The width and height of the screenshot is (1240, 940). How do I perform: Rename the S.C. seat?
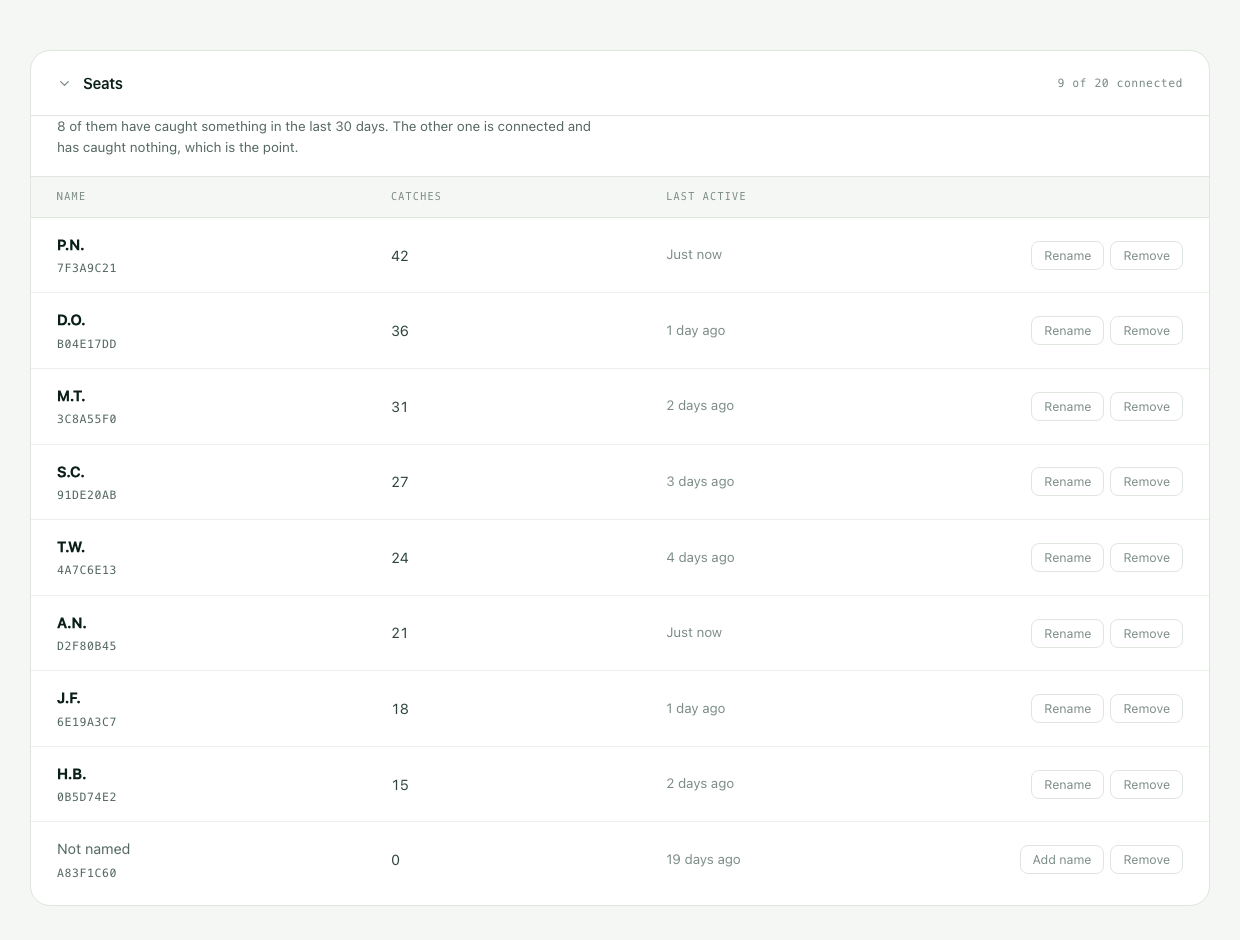[x=1067, y=482]
